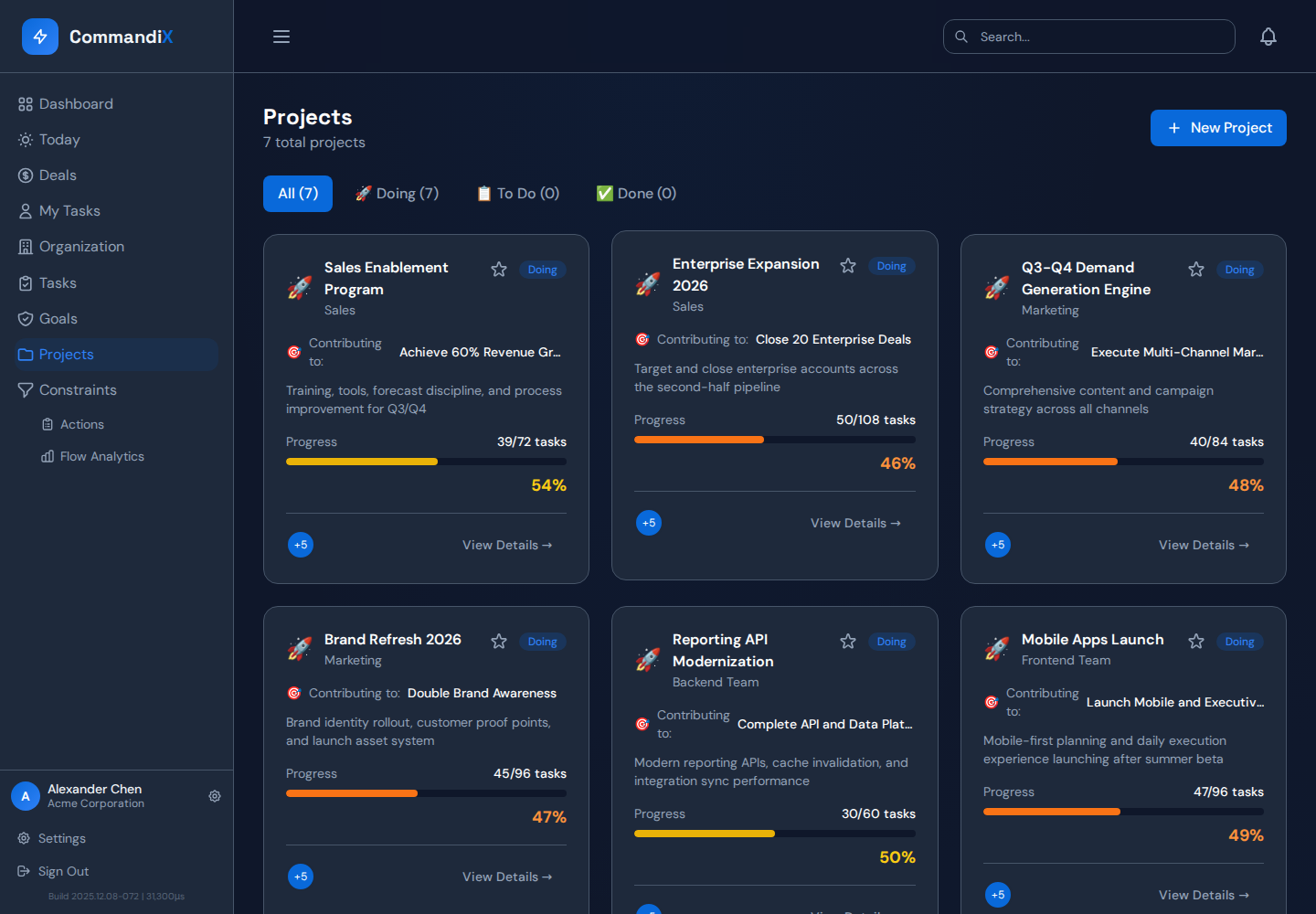This screenshot has height=914, width=1316.
Task: Open the Close 20 Enterprise Deals goal
Action: [x=833, y=339]
